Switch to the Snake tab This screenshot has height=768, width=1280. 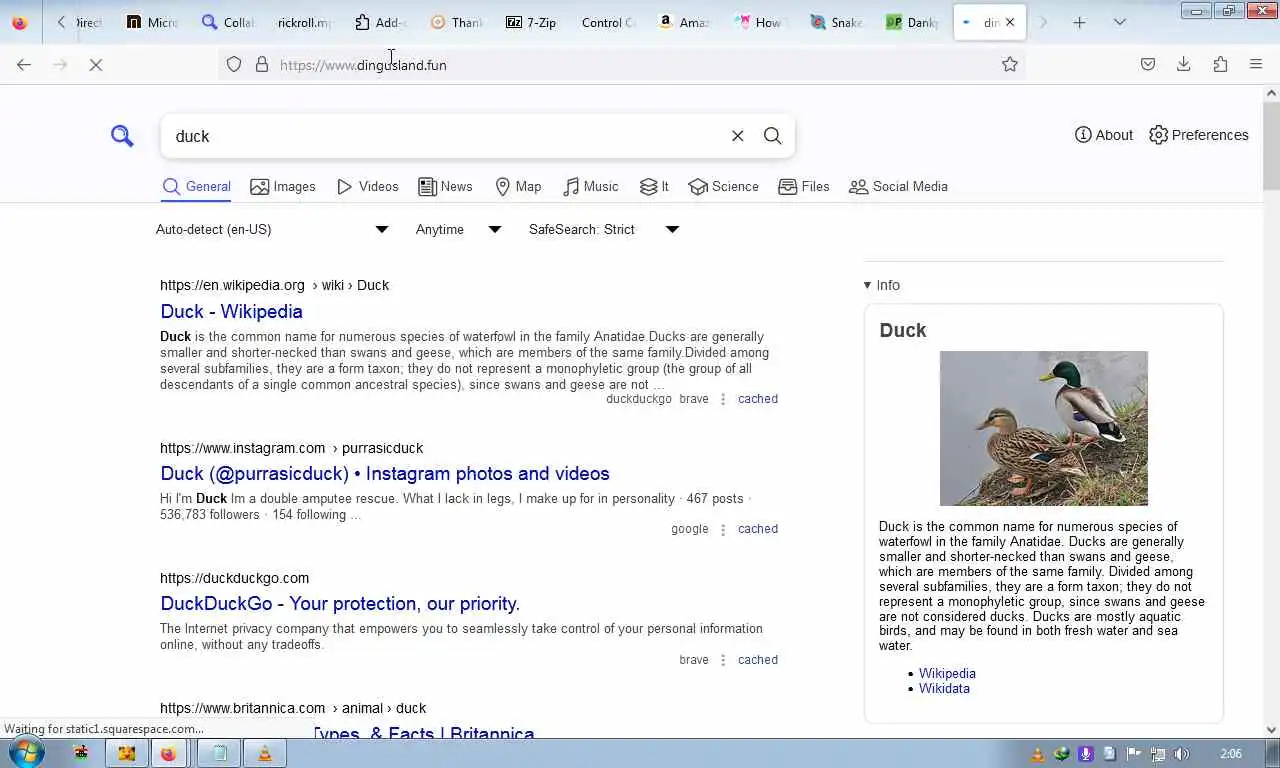[836, 22]
